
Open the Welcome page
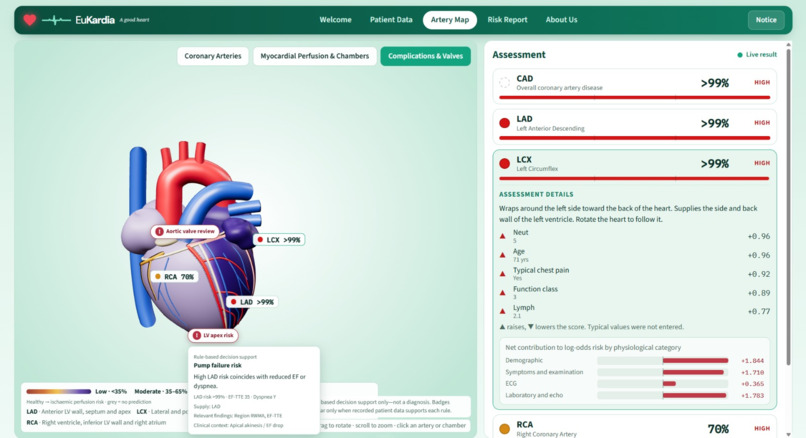pos(335,20)
